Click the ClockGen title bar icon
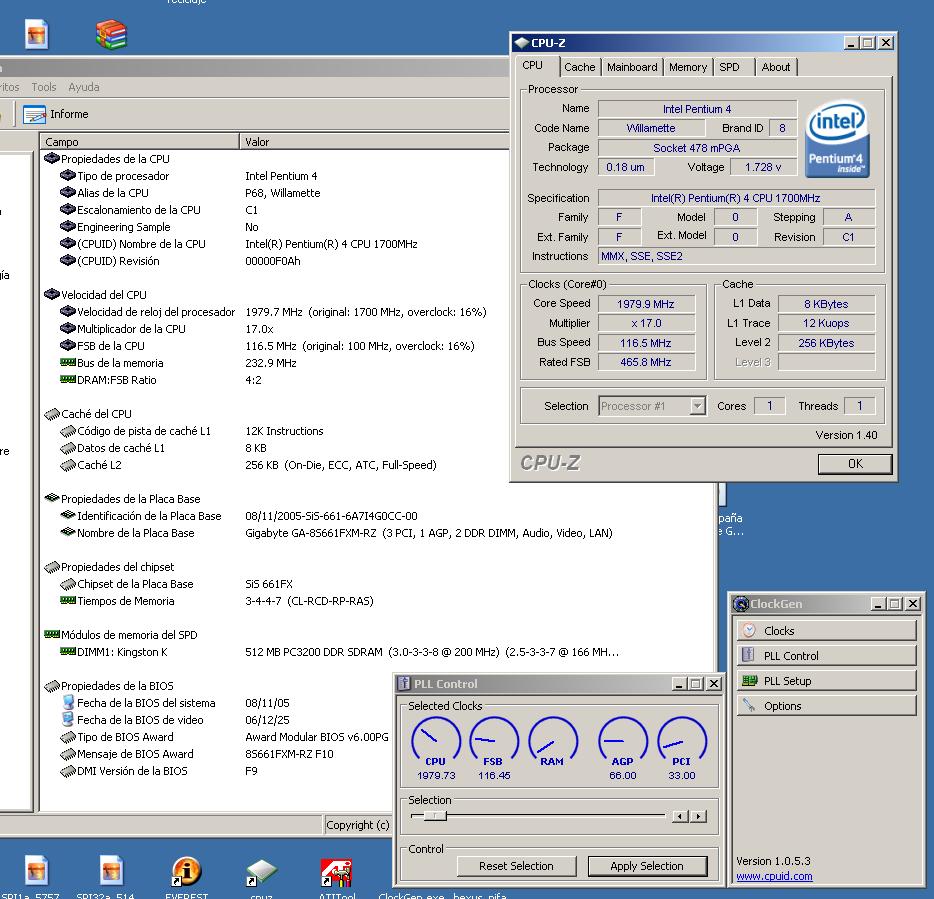The width and height of the screenshot is (934, 899). coord(741,604)
